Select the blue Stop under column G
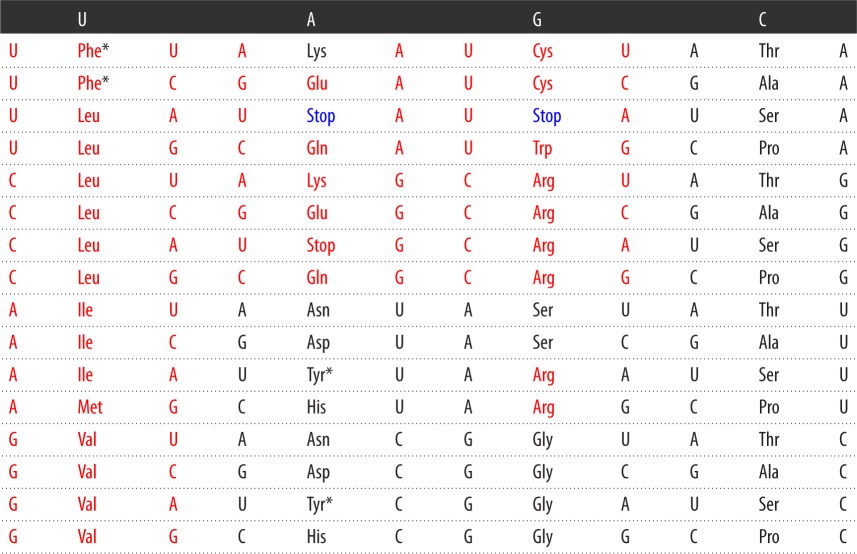 [x=546, y=116]
